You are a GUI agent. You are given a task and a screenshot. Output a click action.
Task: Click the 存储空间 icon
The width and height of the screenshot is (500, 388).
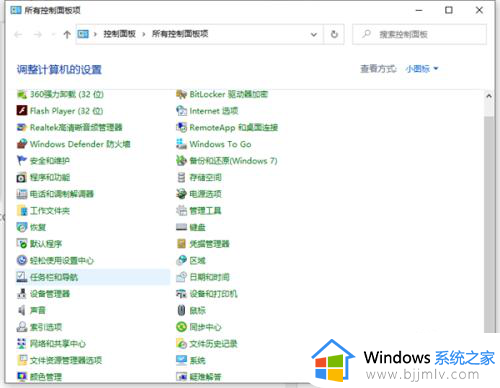(x=181, y=177)
